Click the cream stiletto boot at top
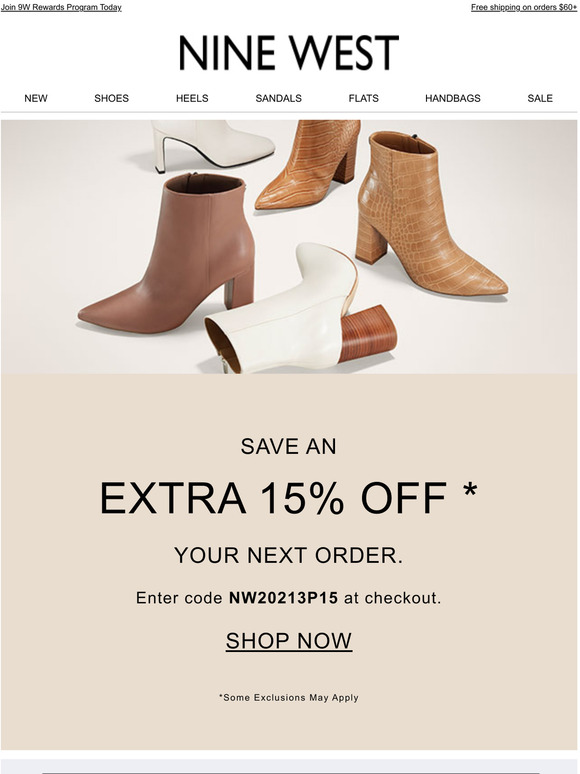Image resolution: width=580 pixels, height=774 pixels. [212, 144]
